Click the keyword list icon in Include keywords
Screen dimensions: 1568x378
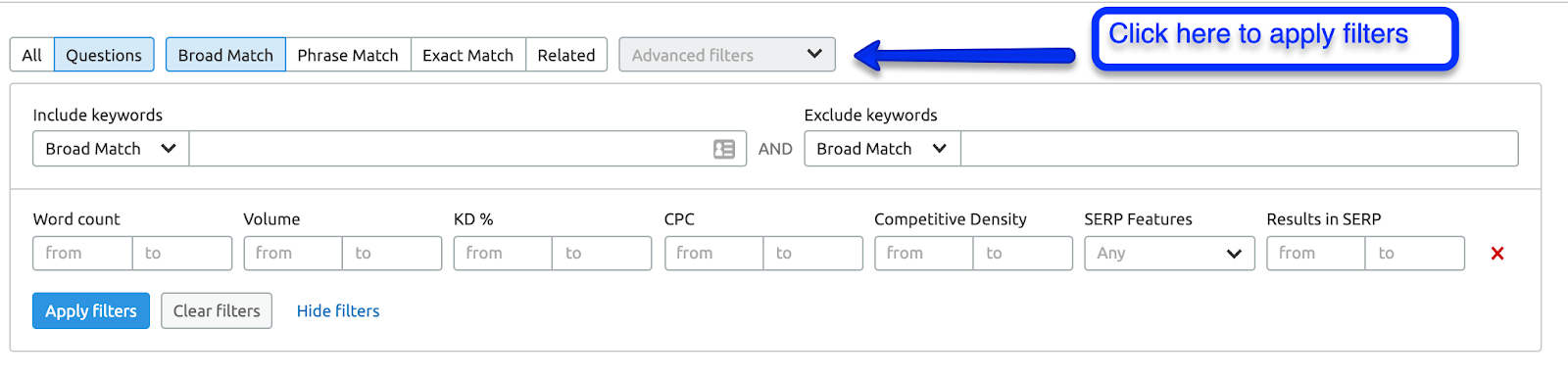pyautogui.click(x=724, y=149)
